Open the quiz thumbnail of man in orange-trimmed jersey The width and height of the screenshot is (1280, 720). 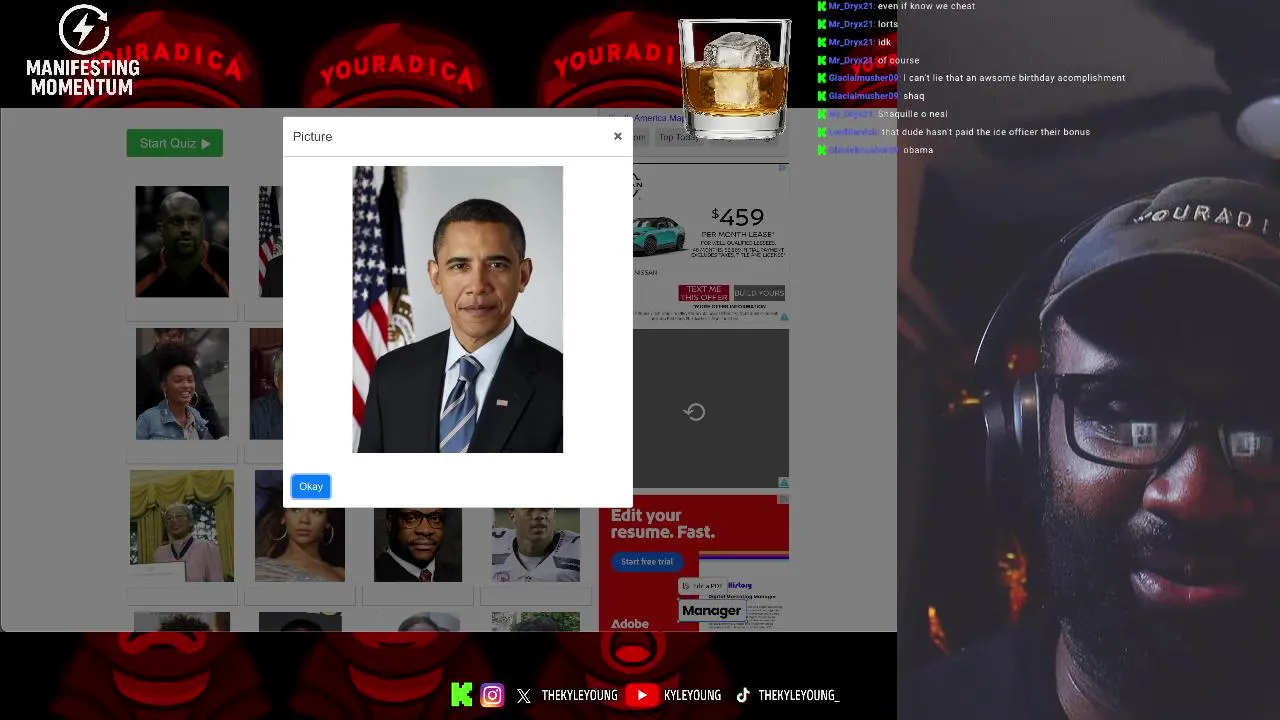point(182,241)
